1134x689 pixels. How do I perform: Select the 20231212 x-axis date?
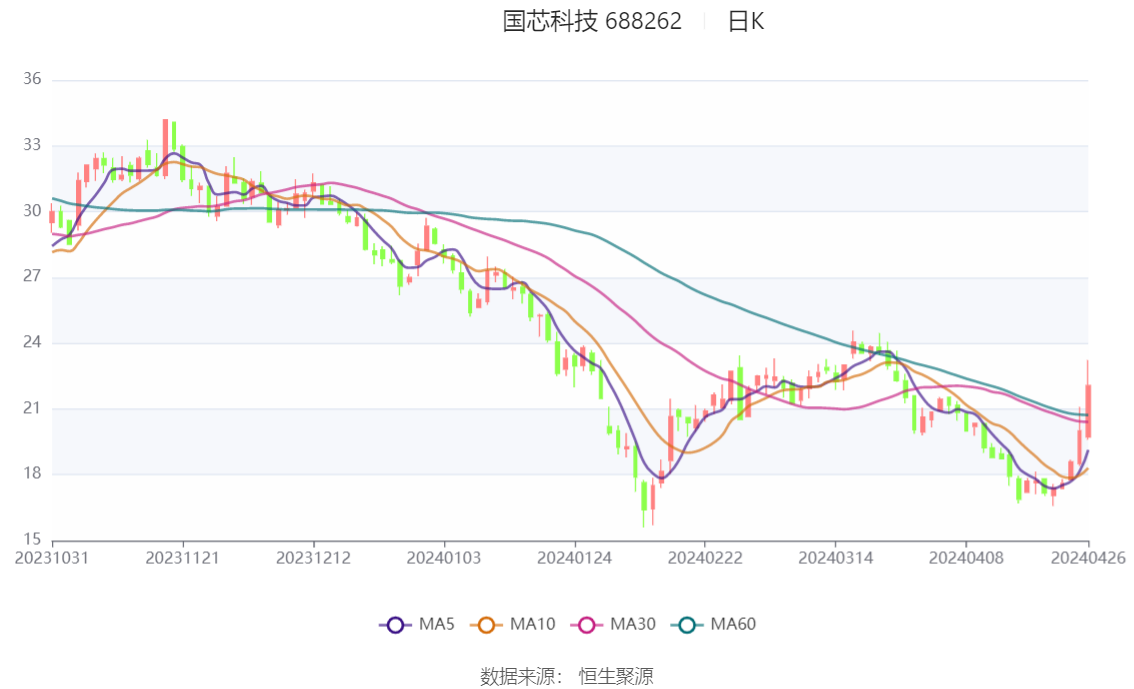click(313, 558)
